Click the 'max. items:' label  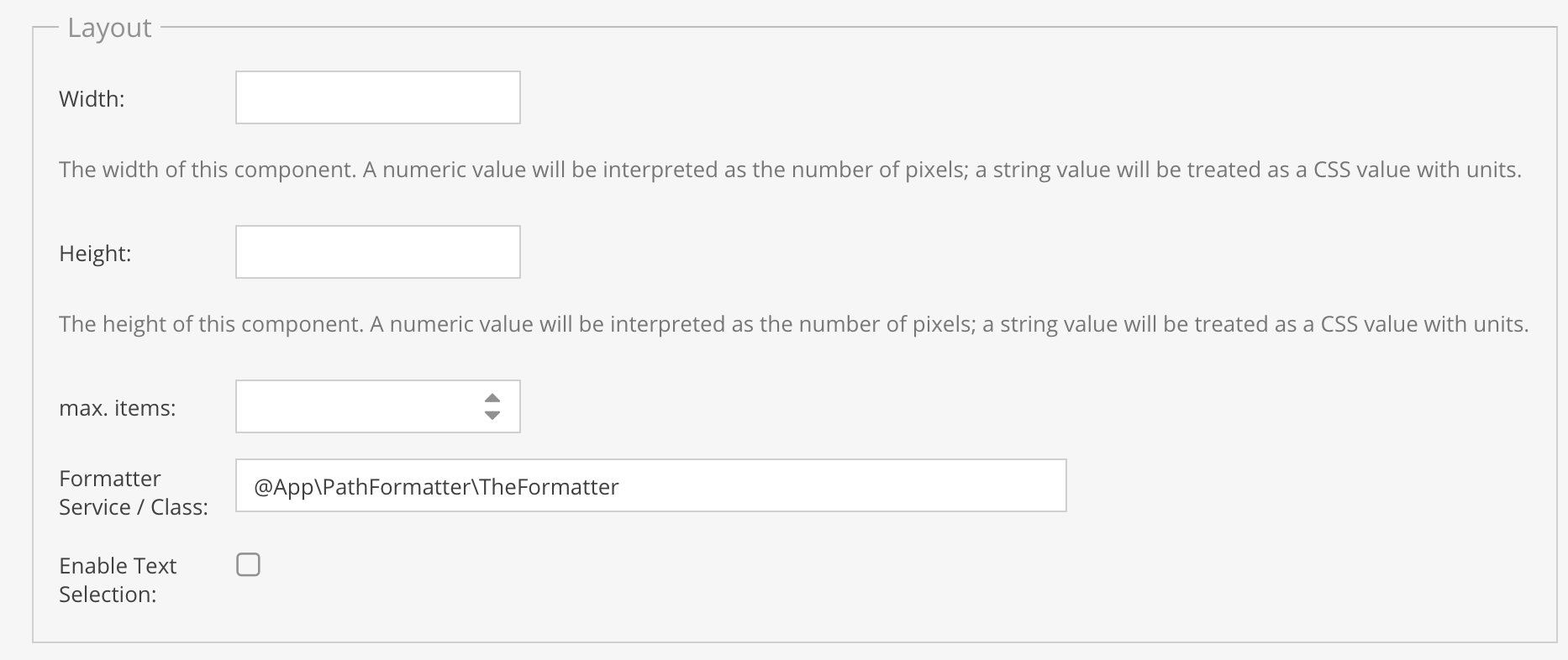coord(118,408)
